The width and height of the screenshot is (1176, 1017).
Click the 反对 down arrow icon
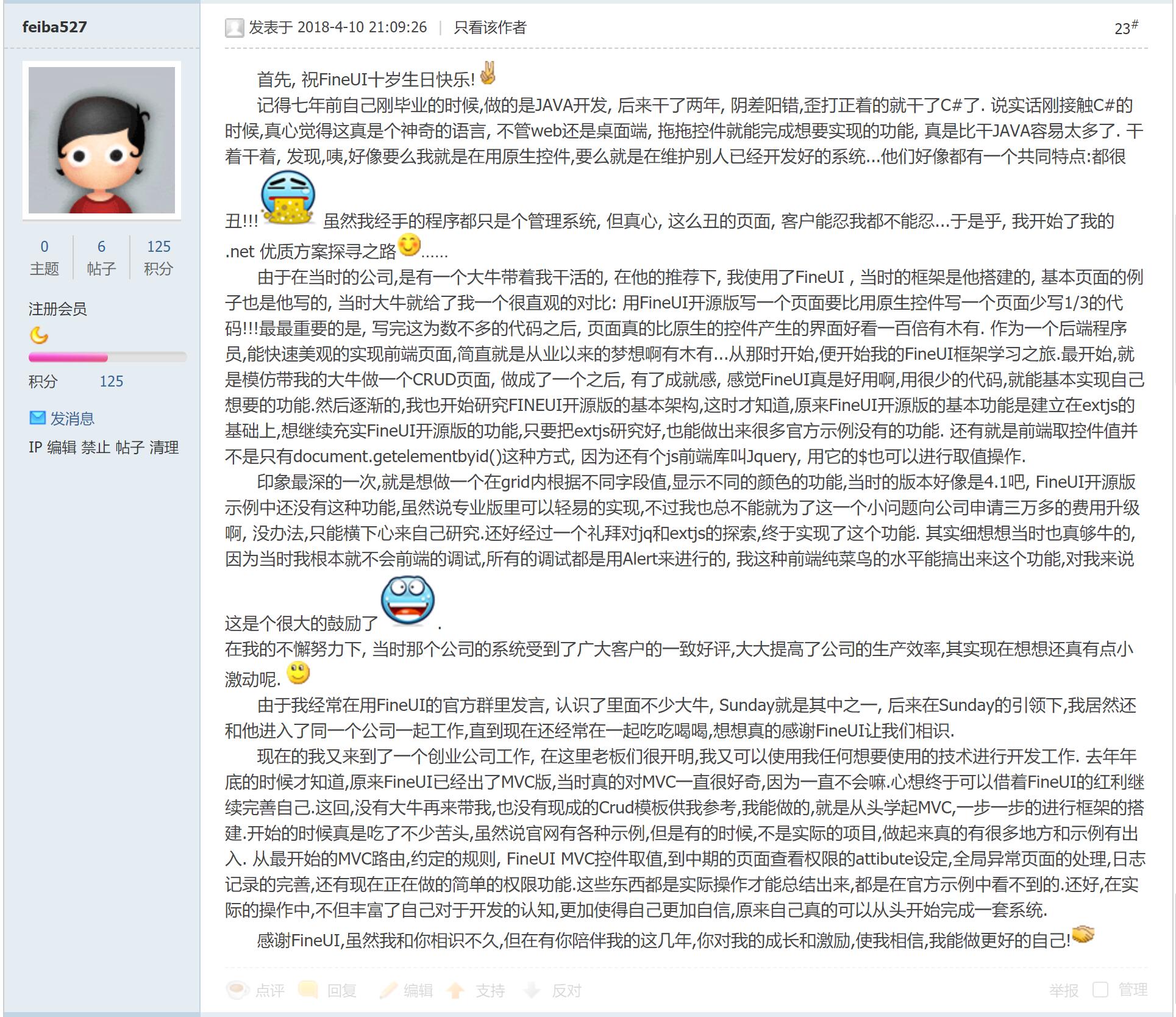(532, 990)
